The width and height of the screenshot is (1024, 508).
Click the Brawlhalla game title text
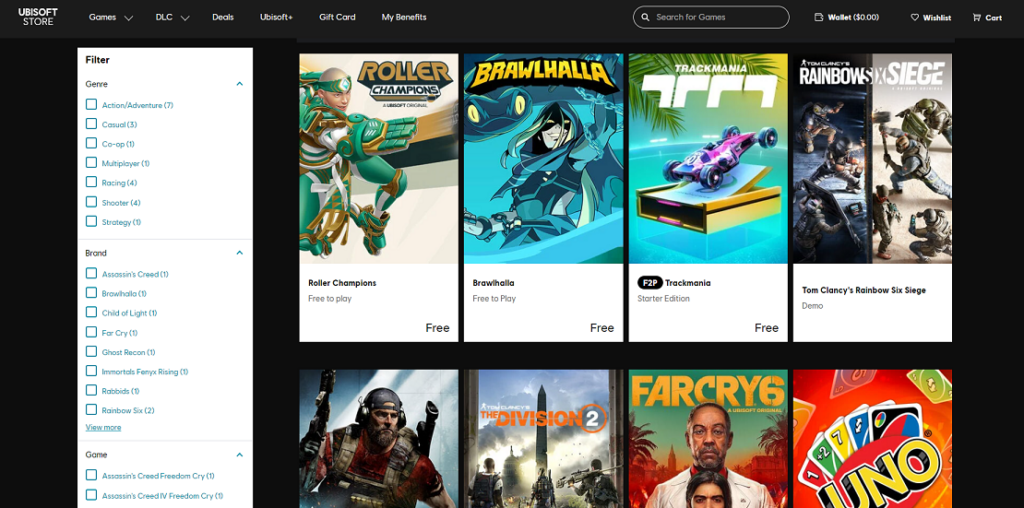(x=494, y=283)
